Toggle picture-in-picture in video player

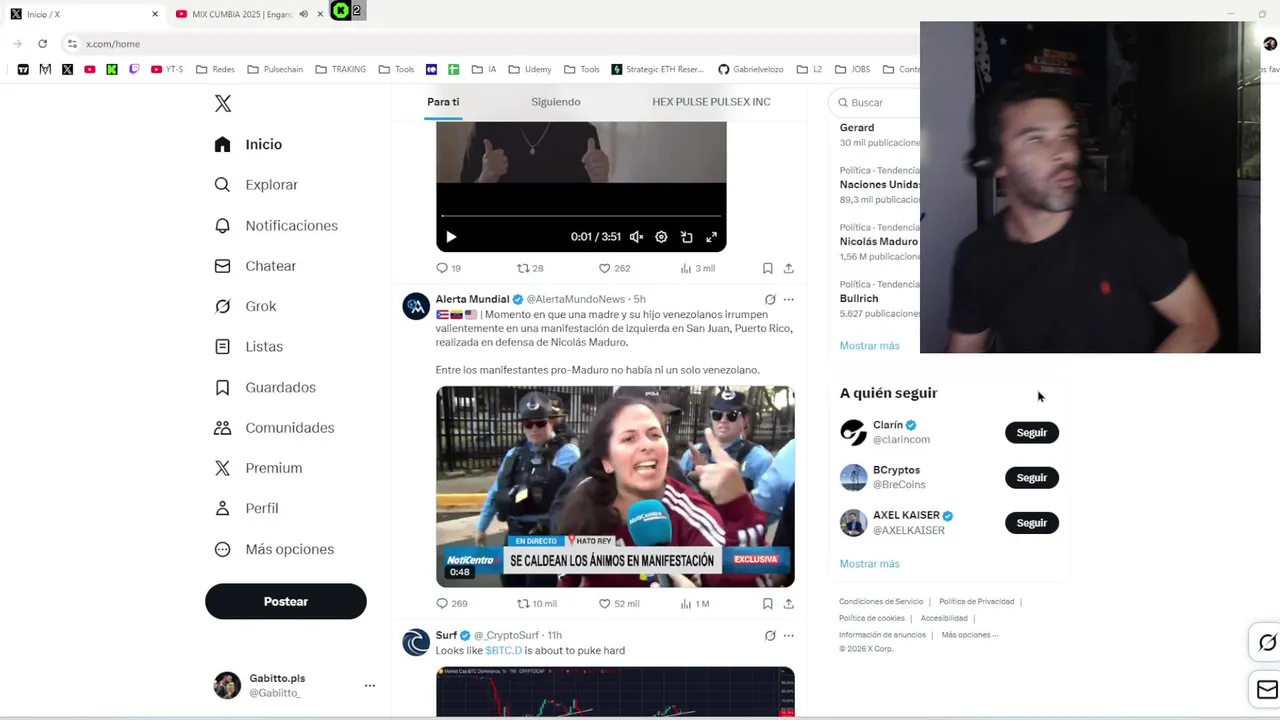click(x=686, y=237)
